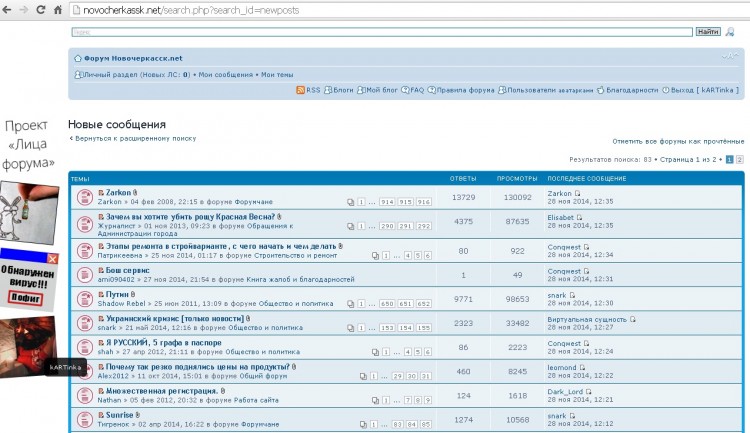
Task: Open Мои темы link
Action: [277, 75]
